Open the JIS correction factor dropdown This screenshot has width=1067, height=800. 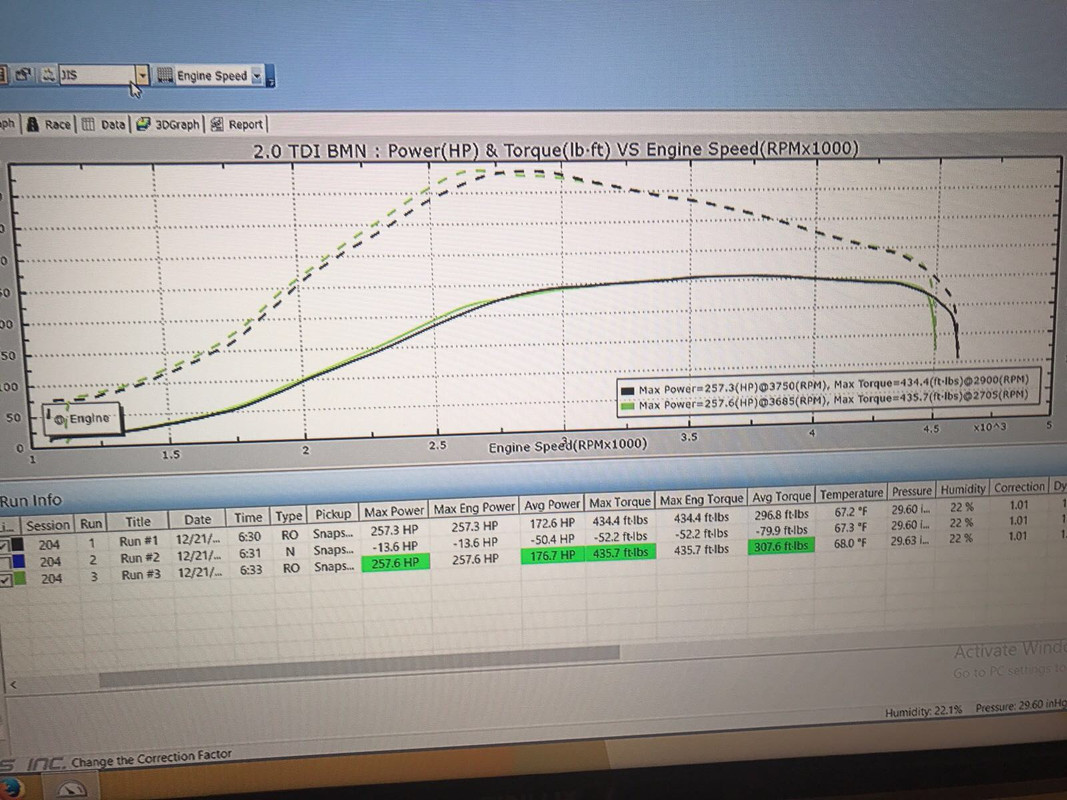tap(142, 75)
